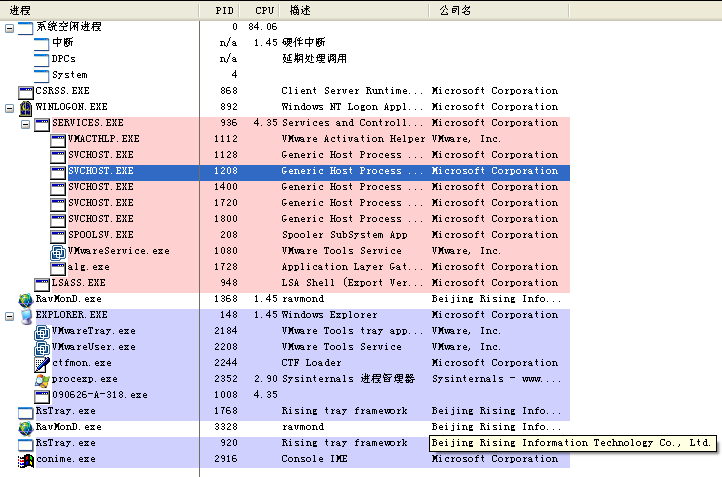
Task: Select the procexp.exe process name
Action: click(x=85, y=379)
